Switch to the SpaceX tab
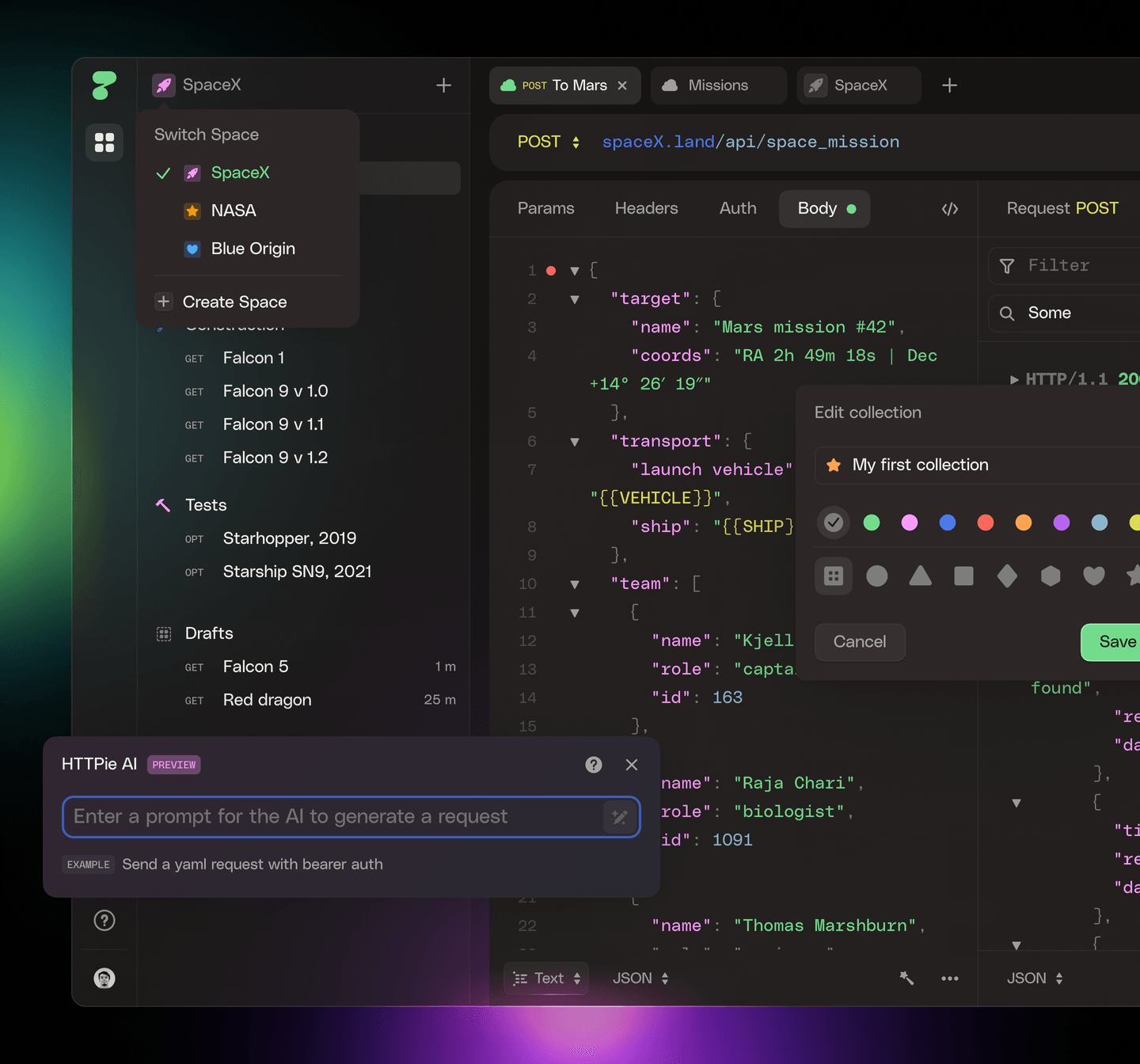The height and width of the screenshot is (1064, 1140). (x=860, y=85)
